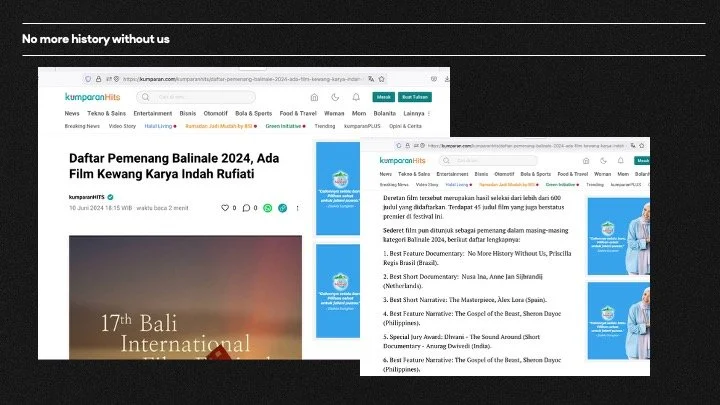The height and width of the screenshot is (405, 720).
Task: Open comments with the speech bubble icon
Action: click(x=246, y=208)
